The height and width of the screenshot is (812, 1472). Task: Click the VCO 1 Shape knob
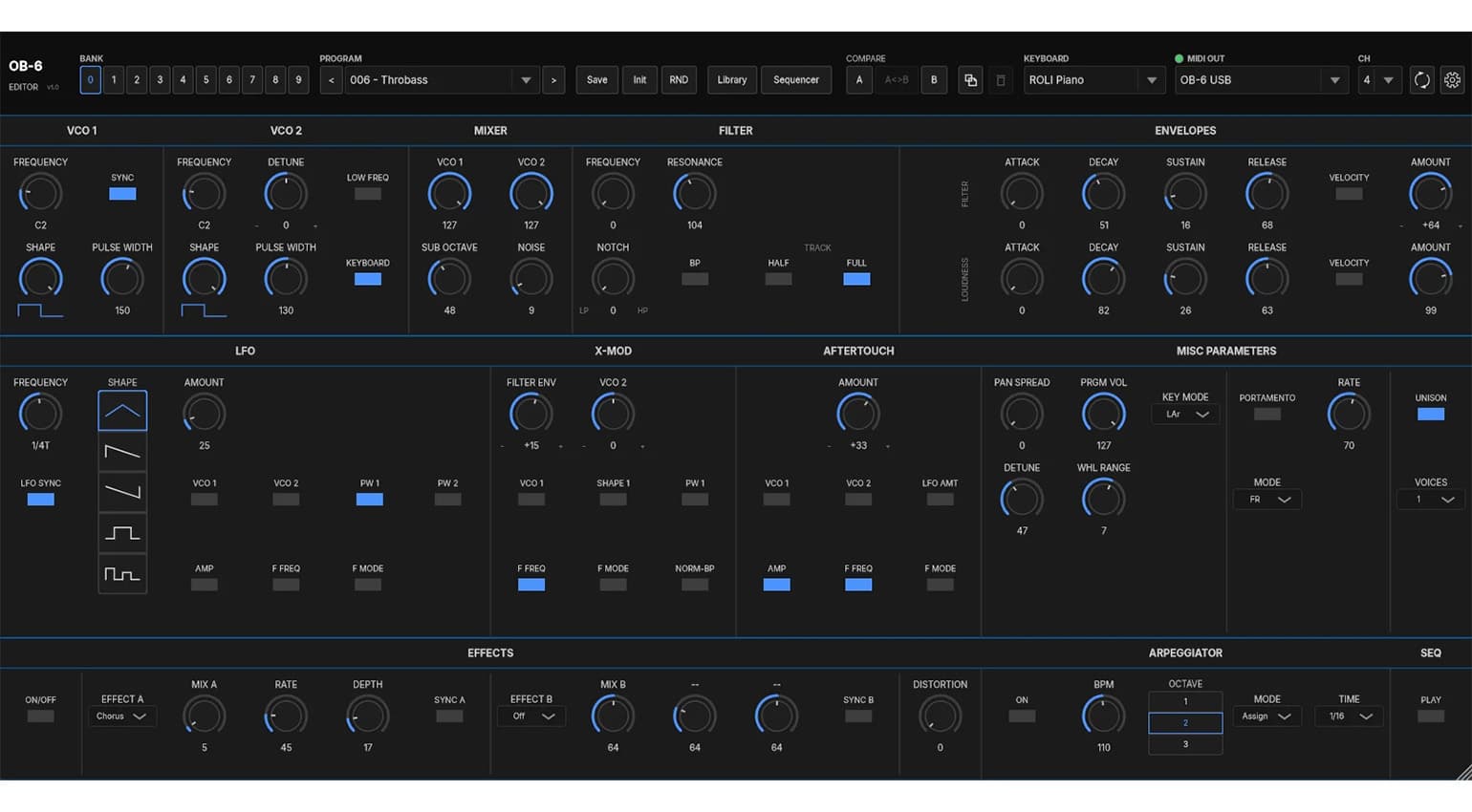(x=41, y=278)
